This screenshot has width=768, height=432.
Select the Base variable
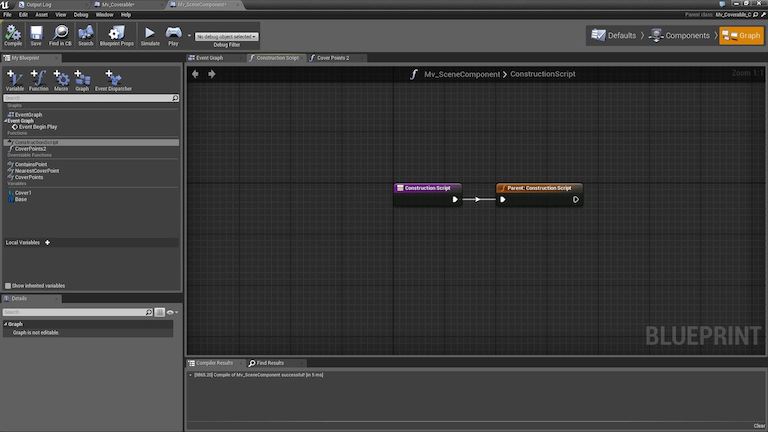[x=21, y=199]
